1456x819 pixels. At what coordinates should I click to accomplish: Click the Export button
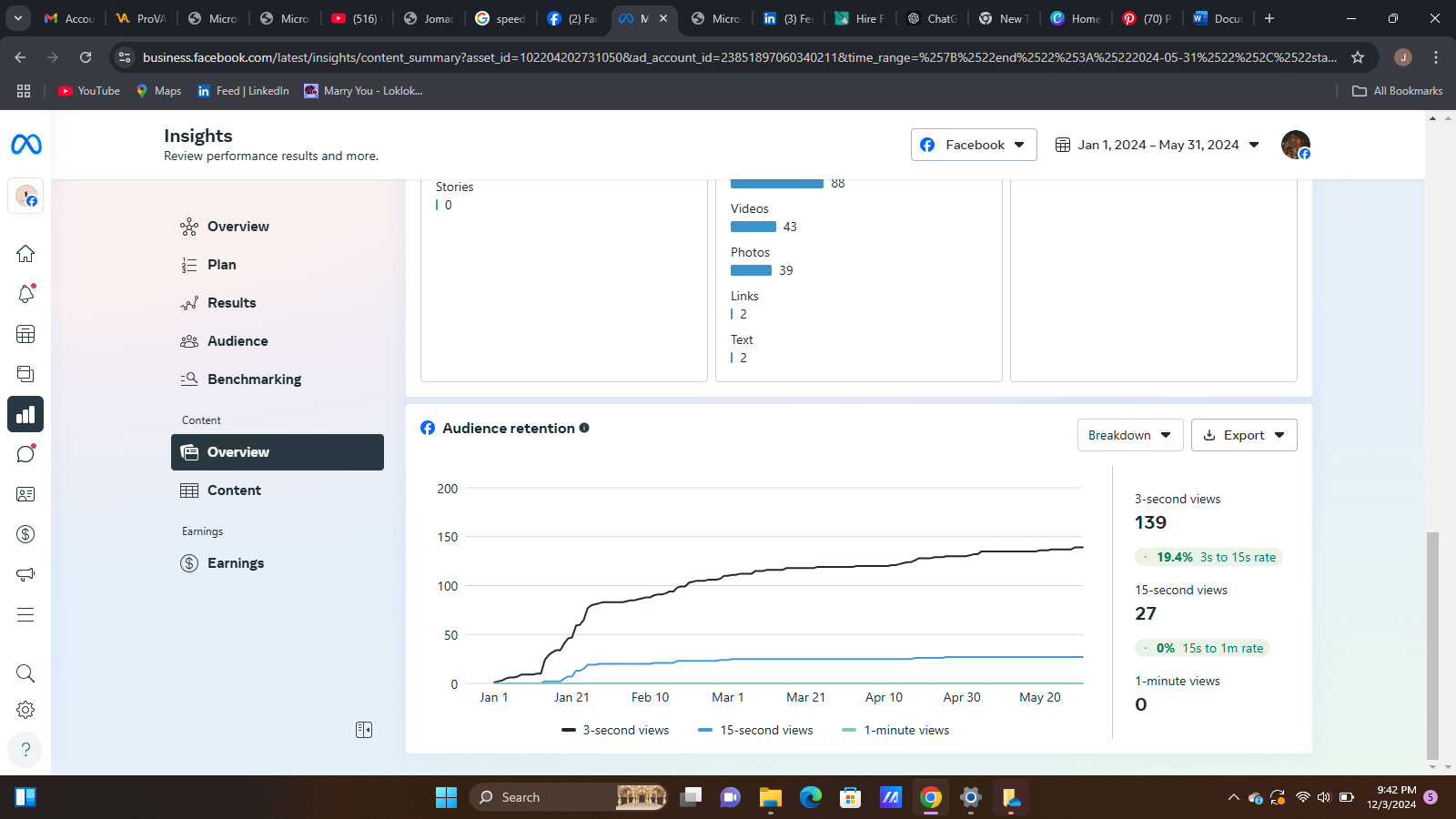[1243, 435]
